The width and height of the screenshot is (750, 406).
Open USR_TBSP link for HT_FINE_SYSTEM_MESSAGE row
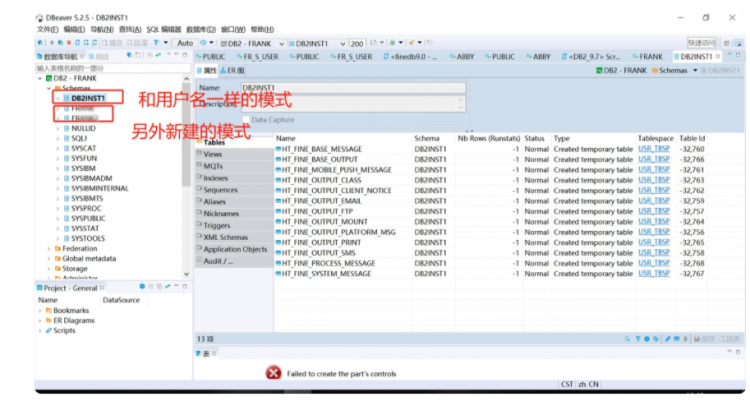[x=654, y=274]
